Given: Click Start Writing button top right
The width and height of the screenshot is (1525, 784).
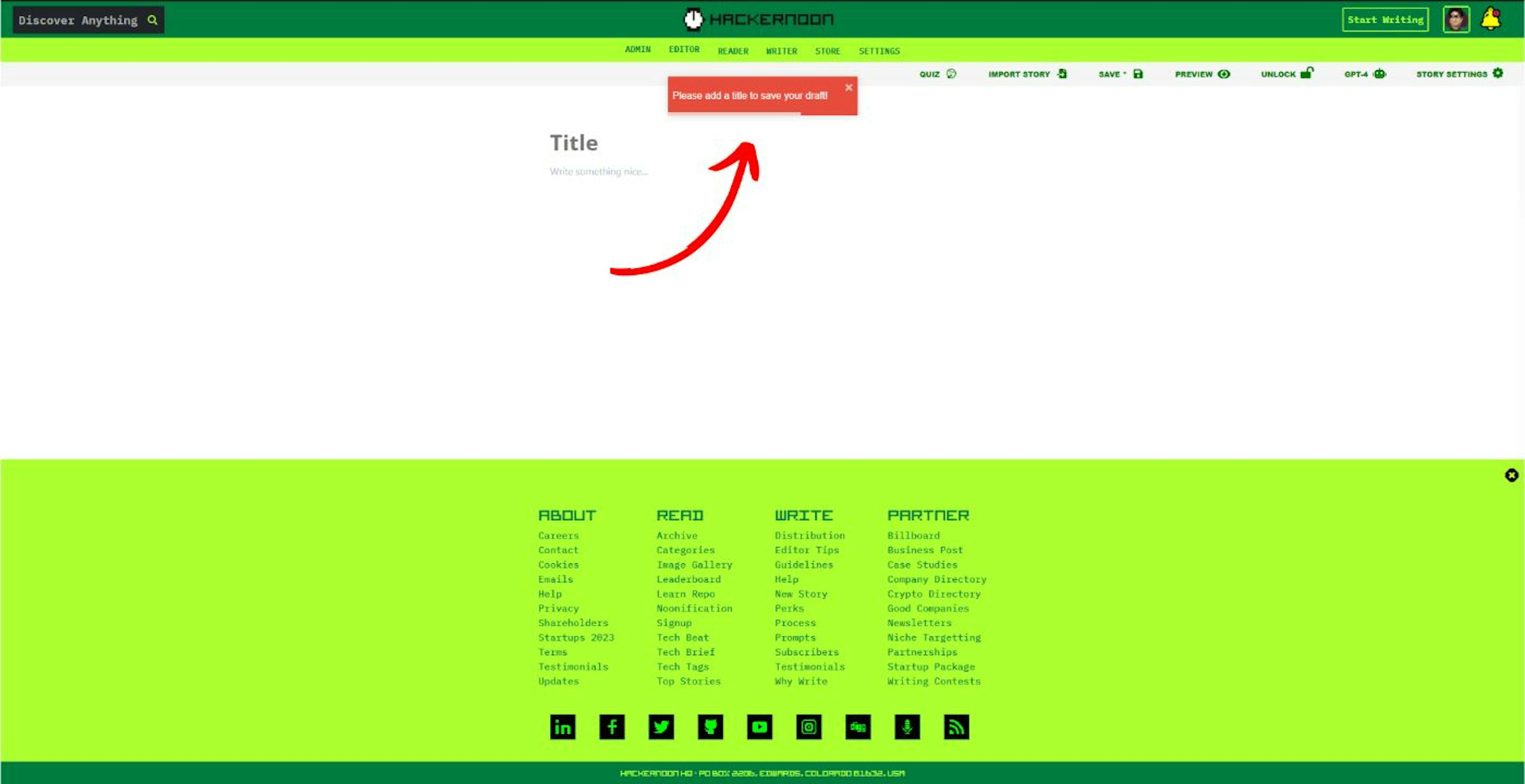Looking at the screenshot, I should point(1385,20).
